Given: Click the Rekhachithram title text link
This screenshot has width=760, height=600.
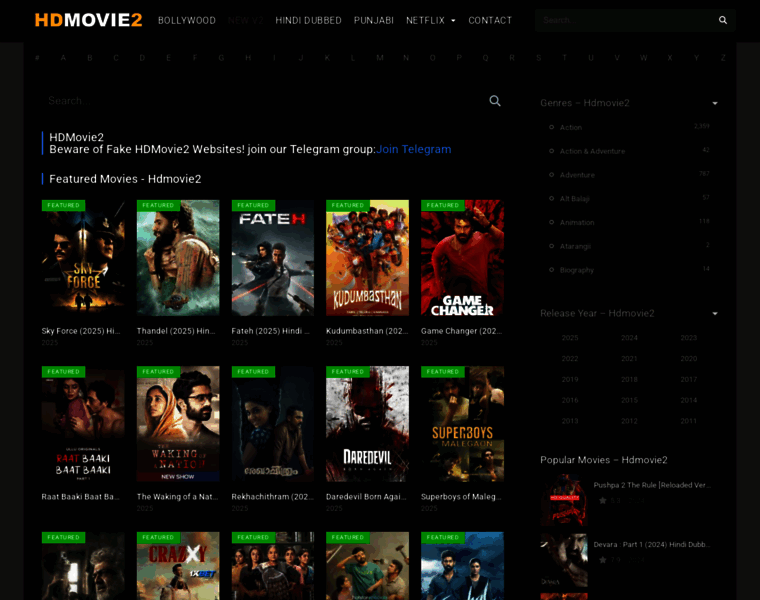Looking at the screenshot, I should (272, 497).
